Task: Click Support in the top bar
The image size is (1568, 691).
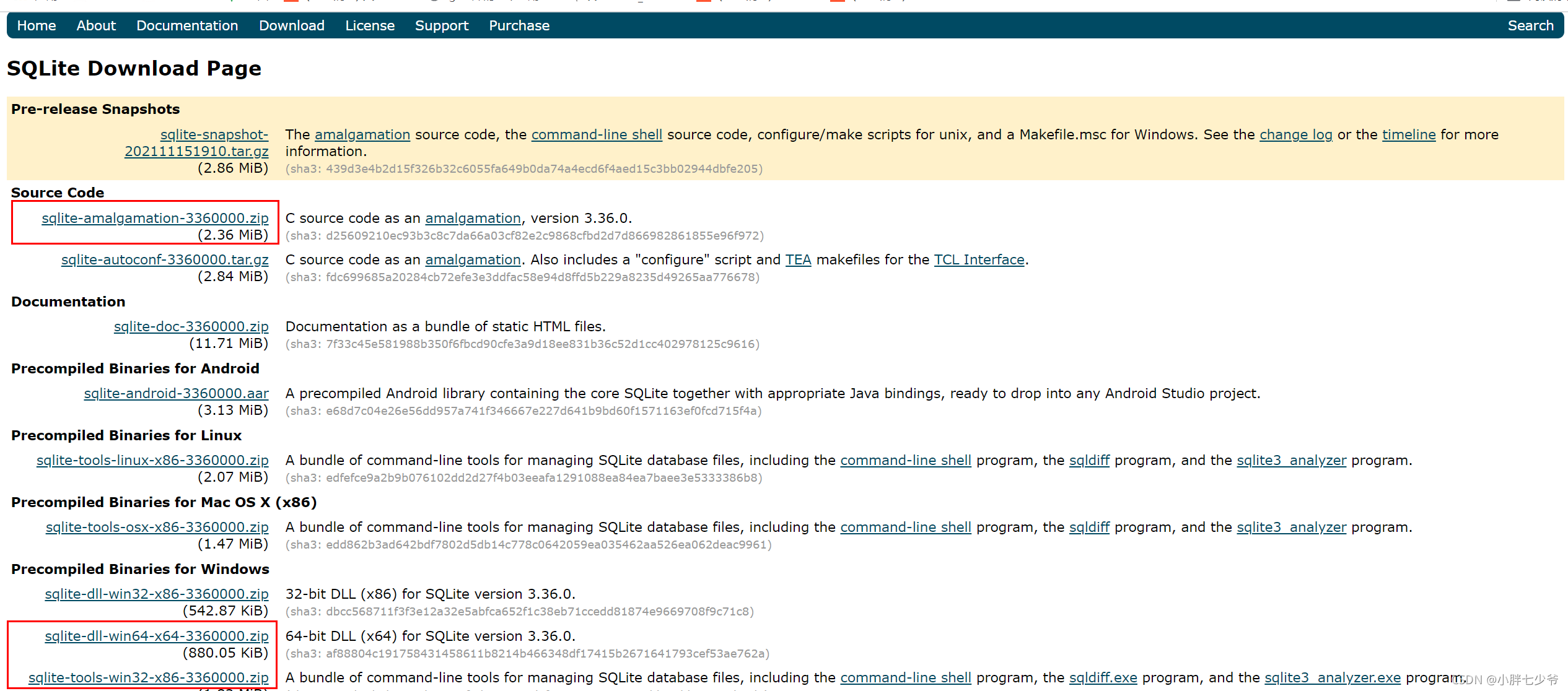Action: point(442,25)
